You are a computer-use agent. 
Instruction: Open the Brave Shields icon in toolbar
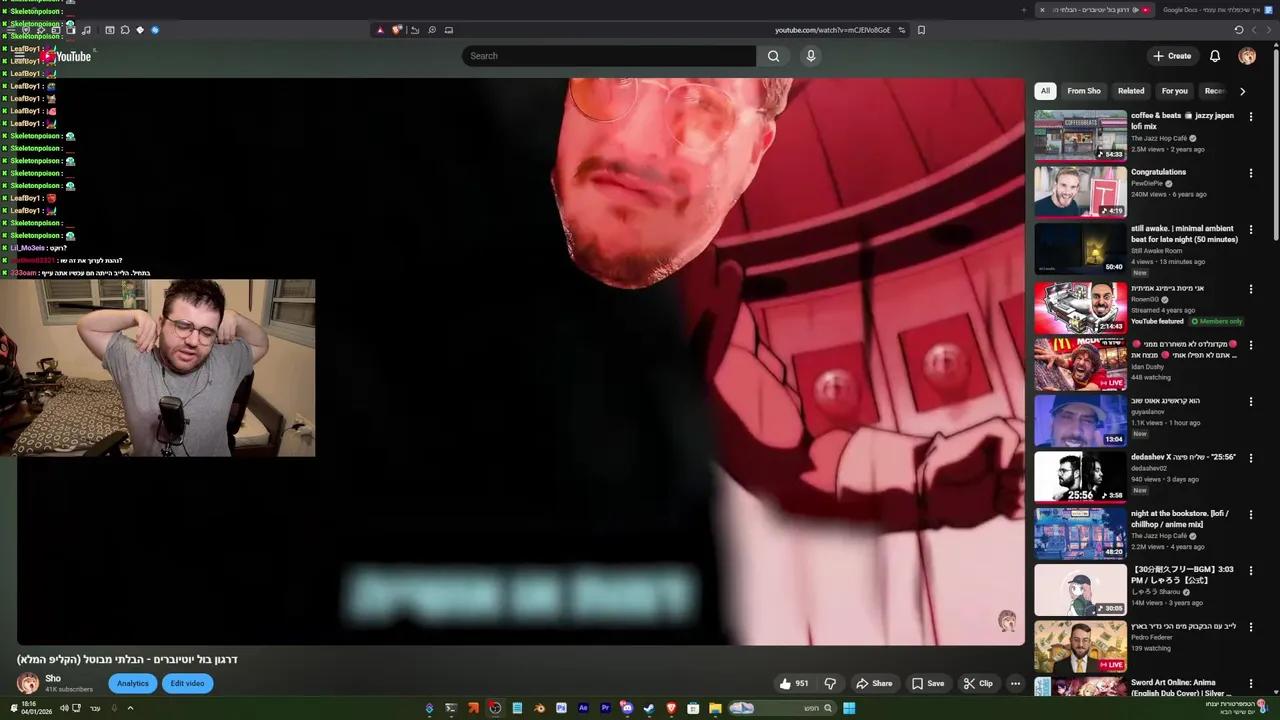click(x=397, y=30)
